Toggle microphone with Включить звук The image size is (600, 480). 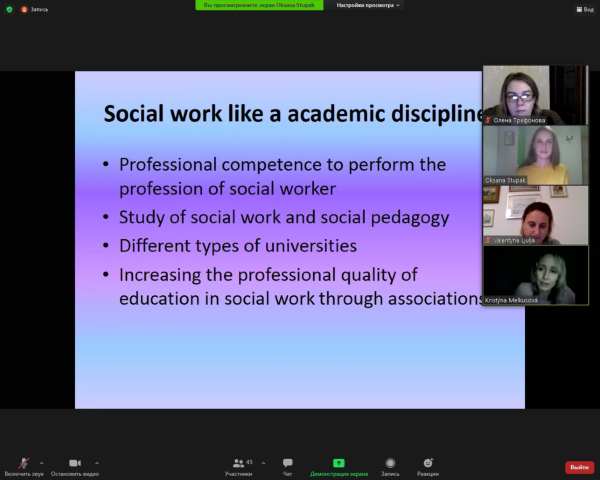tap(24, 466)
